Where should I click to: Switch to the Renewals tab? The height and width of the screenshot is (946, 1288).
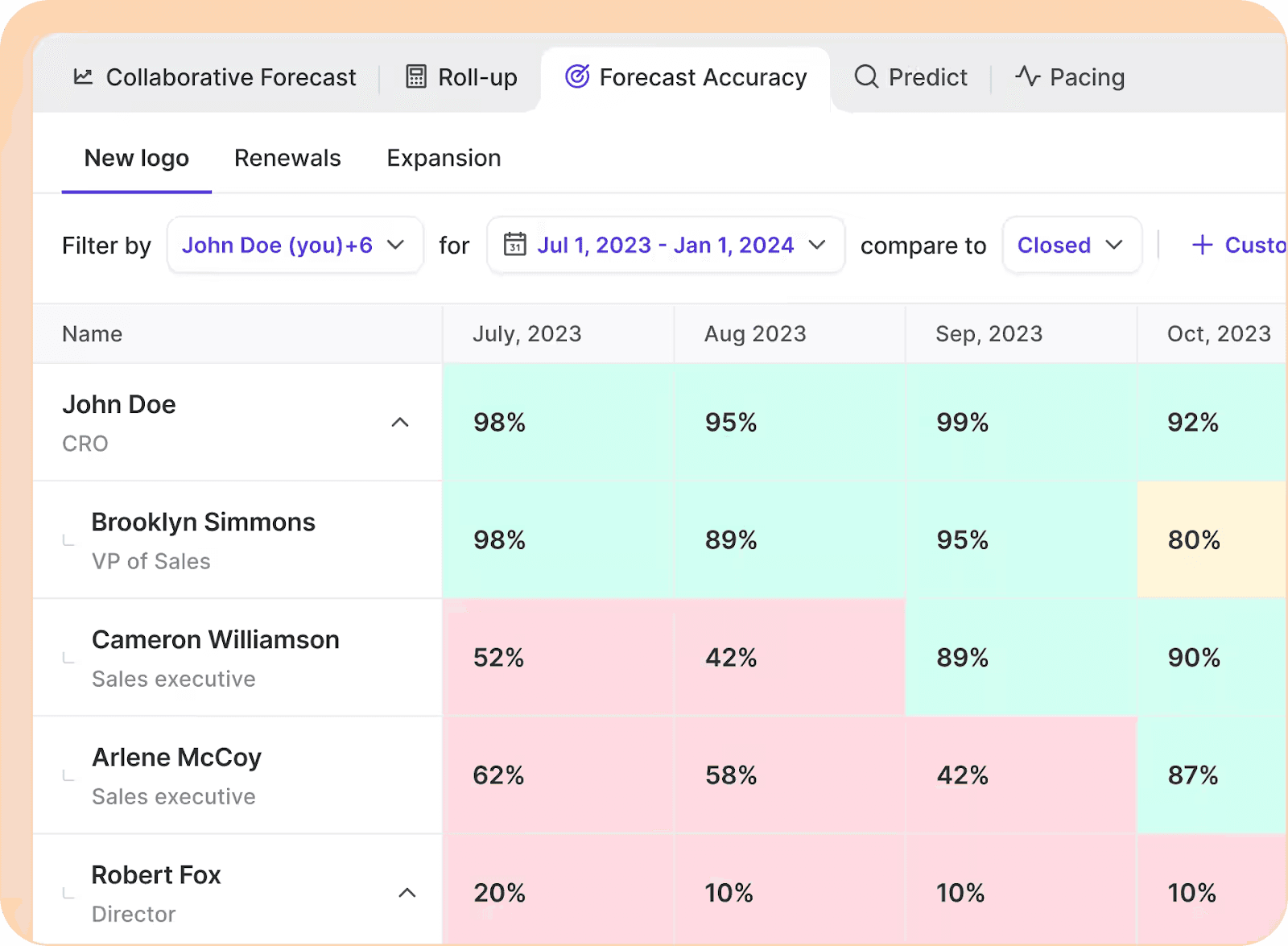point(287,158)
